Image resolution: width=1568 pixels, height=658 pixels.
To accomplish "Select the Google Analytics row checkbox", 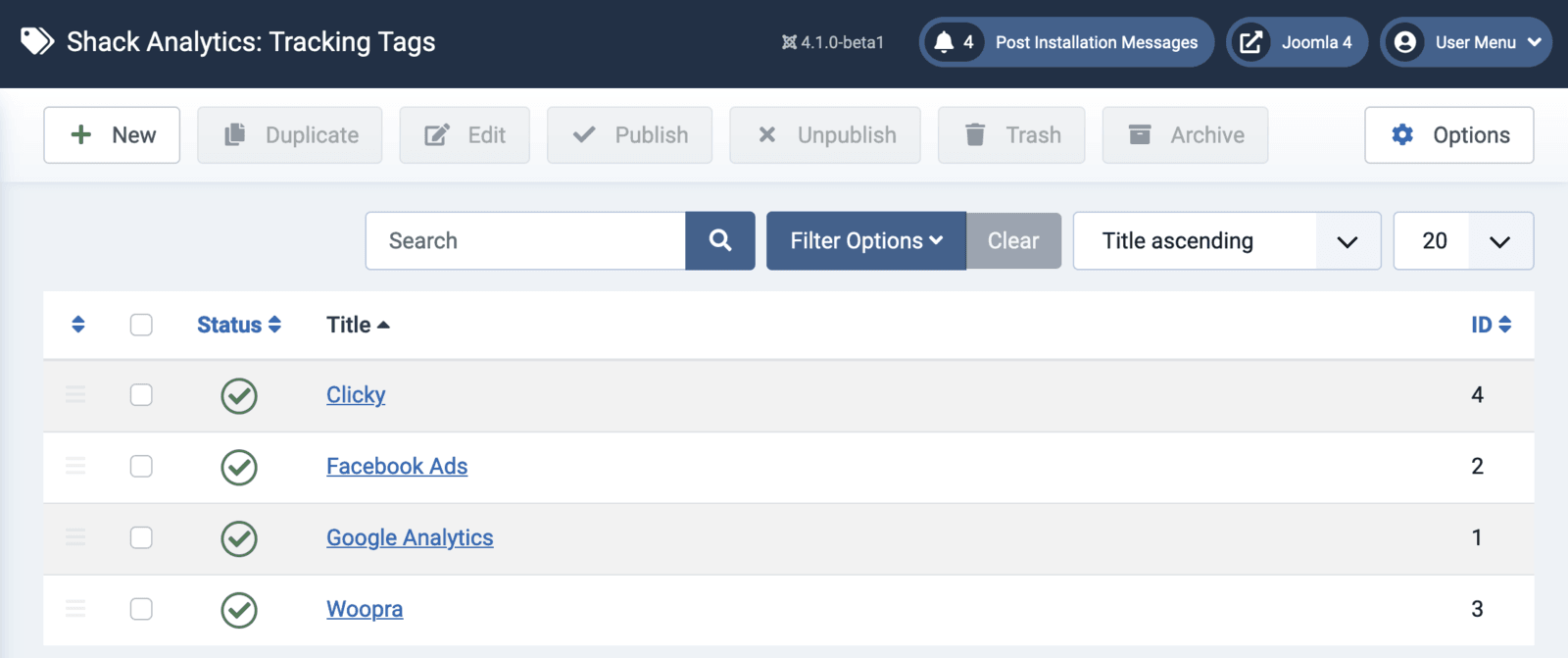I will point(141,537).
